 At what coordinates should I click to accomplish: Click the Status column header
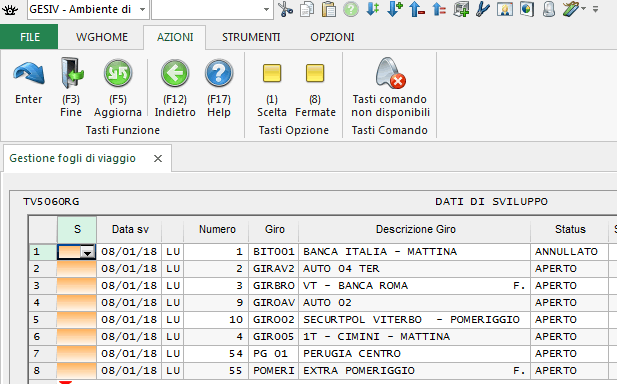pyautogui.click(x=570, y=229)
